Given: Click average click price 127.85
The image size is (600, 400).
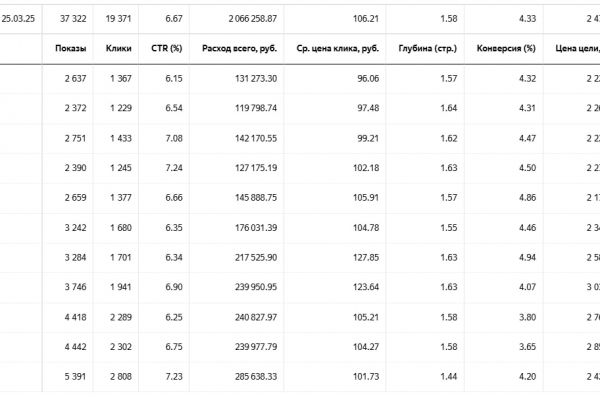Looking at the screenshot, I should [x=367, y=258].
